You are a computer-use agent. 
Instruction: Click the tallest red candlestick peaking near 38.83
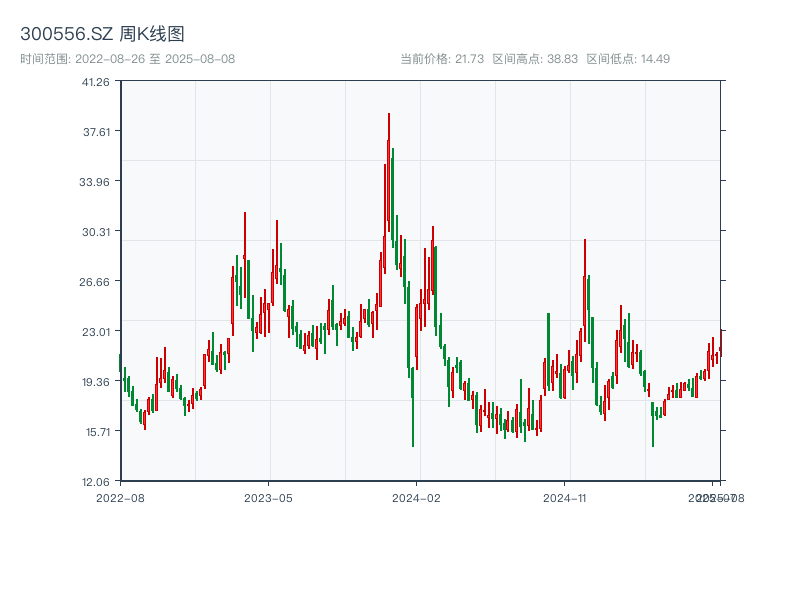coord(389,172)
